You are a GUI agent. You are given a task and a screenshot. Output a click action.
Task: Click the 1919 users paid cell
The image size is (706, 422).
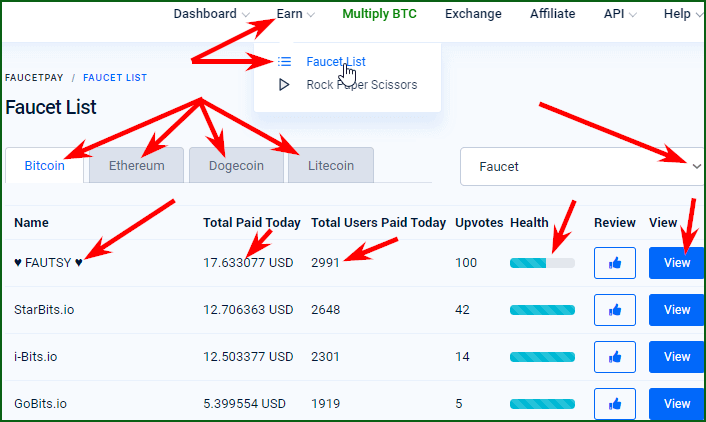point(326,404)
